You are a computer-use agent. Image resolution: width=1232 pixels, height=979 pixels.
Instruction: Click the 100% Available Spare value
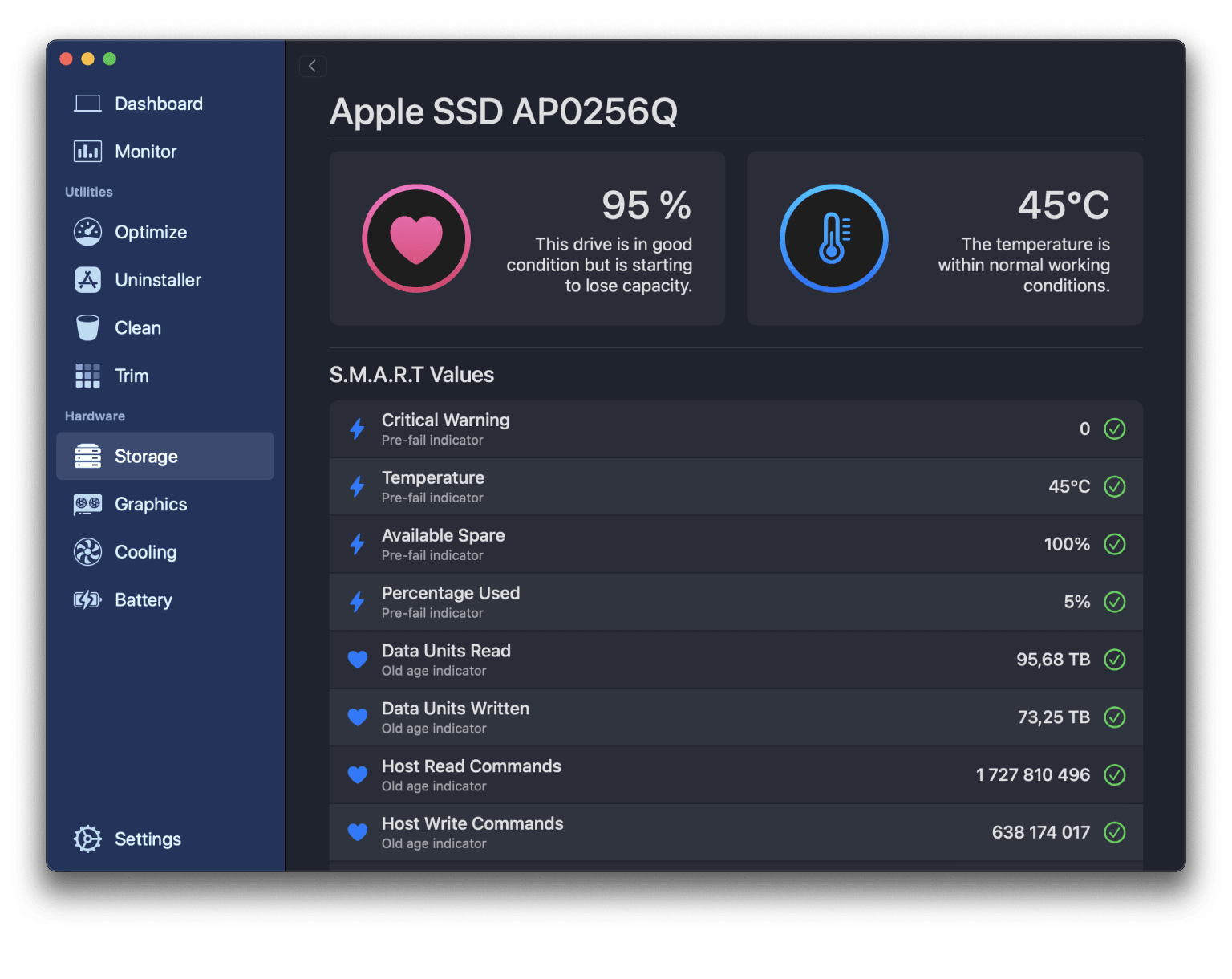1067,544
